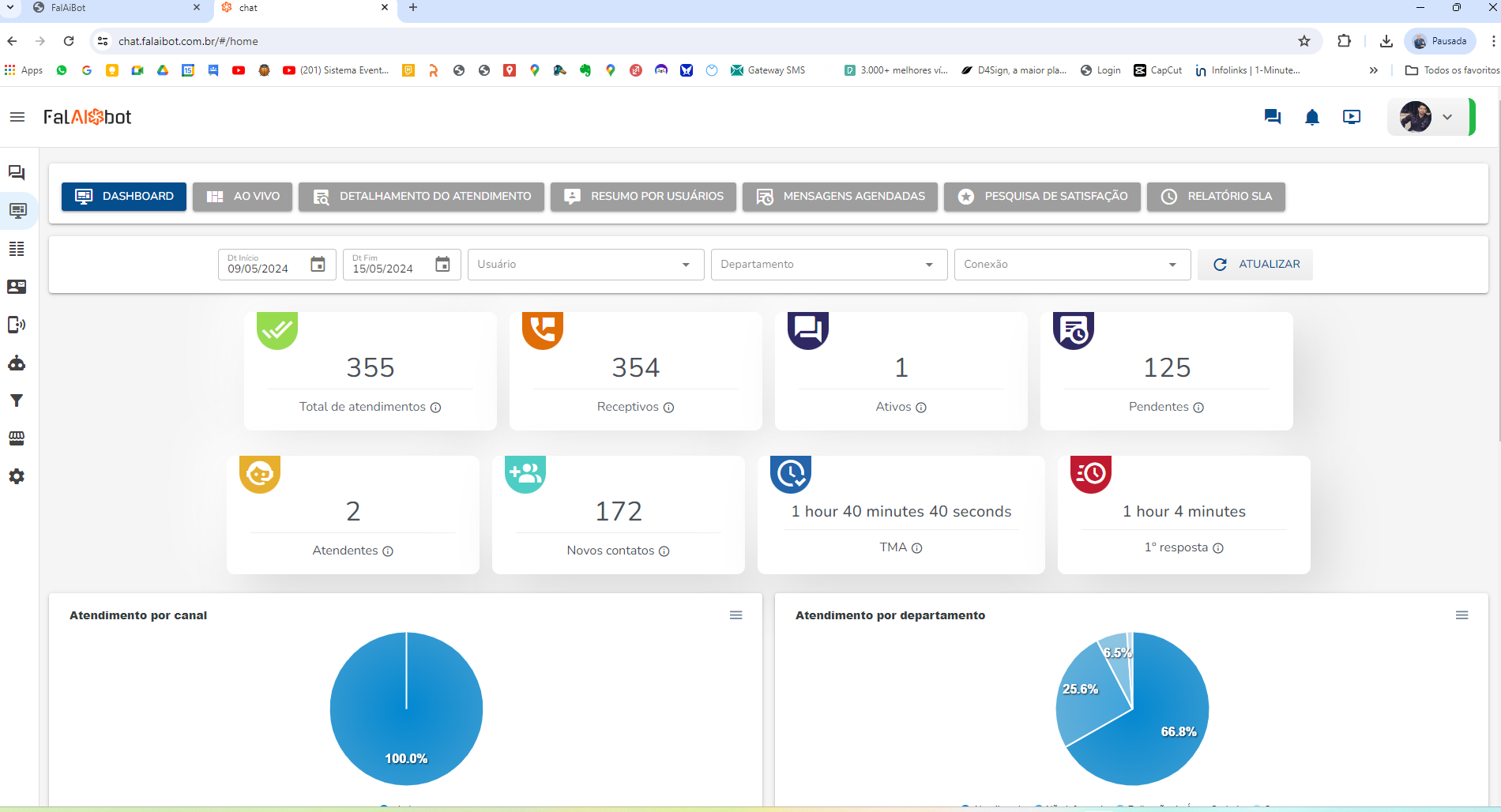Open the RELATÓRIO SLA tab
This screenshot has height=812, width=1501.
[1216, 197]
